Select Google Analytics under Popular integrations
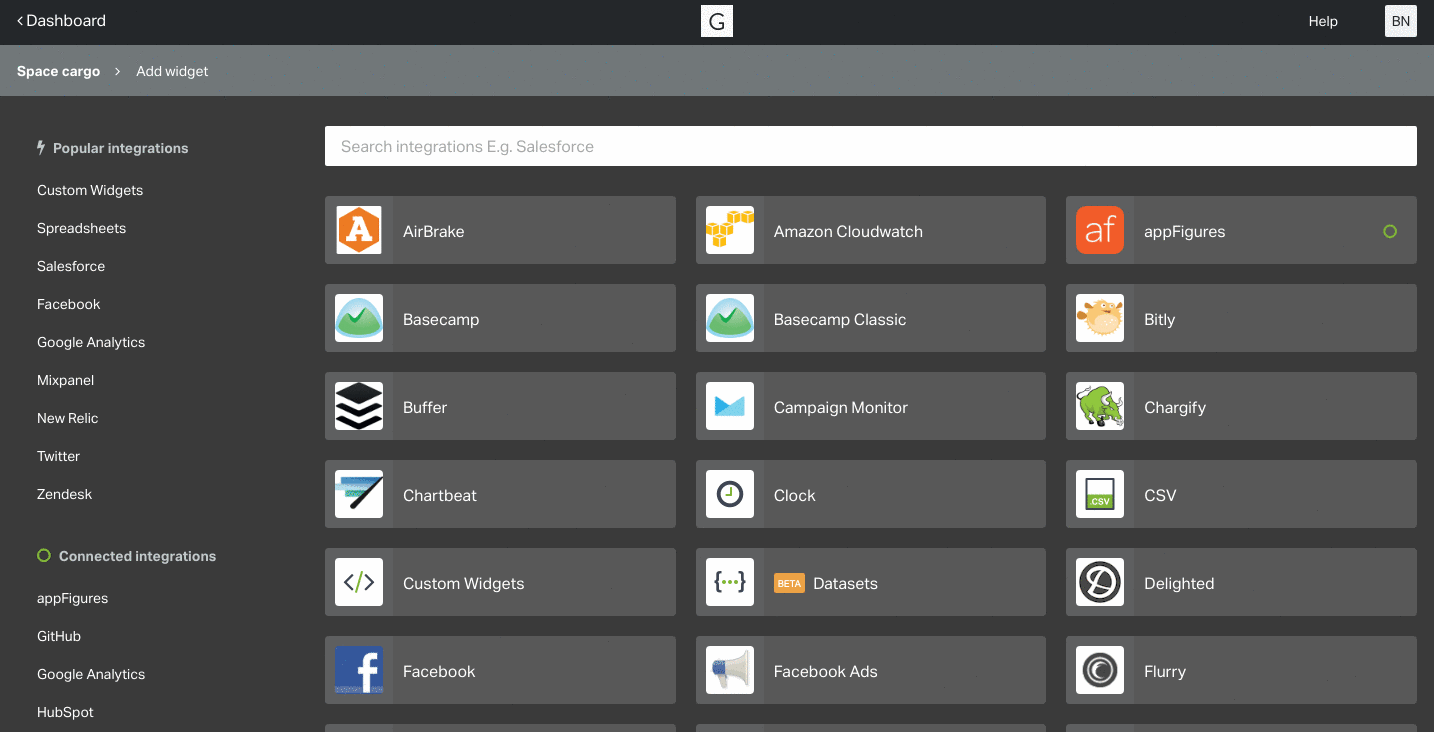1434x732 pixels. 91,342
